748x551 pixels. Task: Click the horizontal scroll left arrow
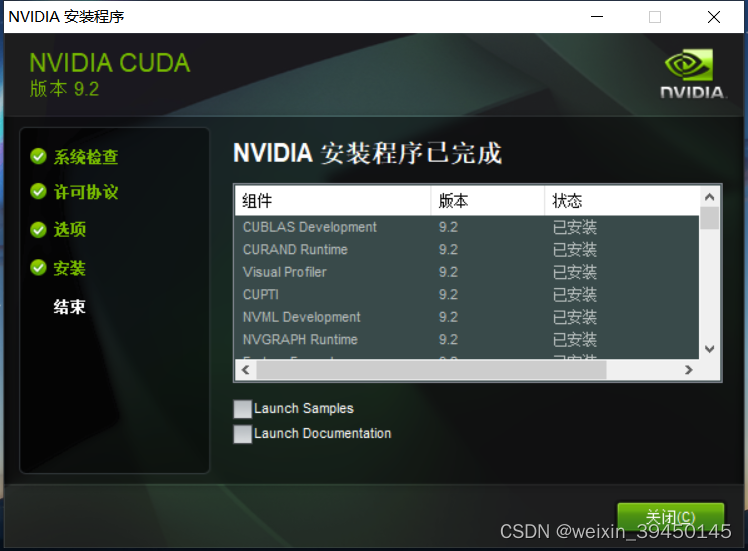point(246,370)
